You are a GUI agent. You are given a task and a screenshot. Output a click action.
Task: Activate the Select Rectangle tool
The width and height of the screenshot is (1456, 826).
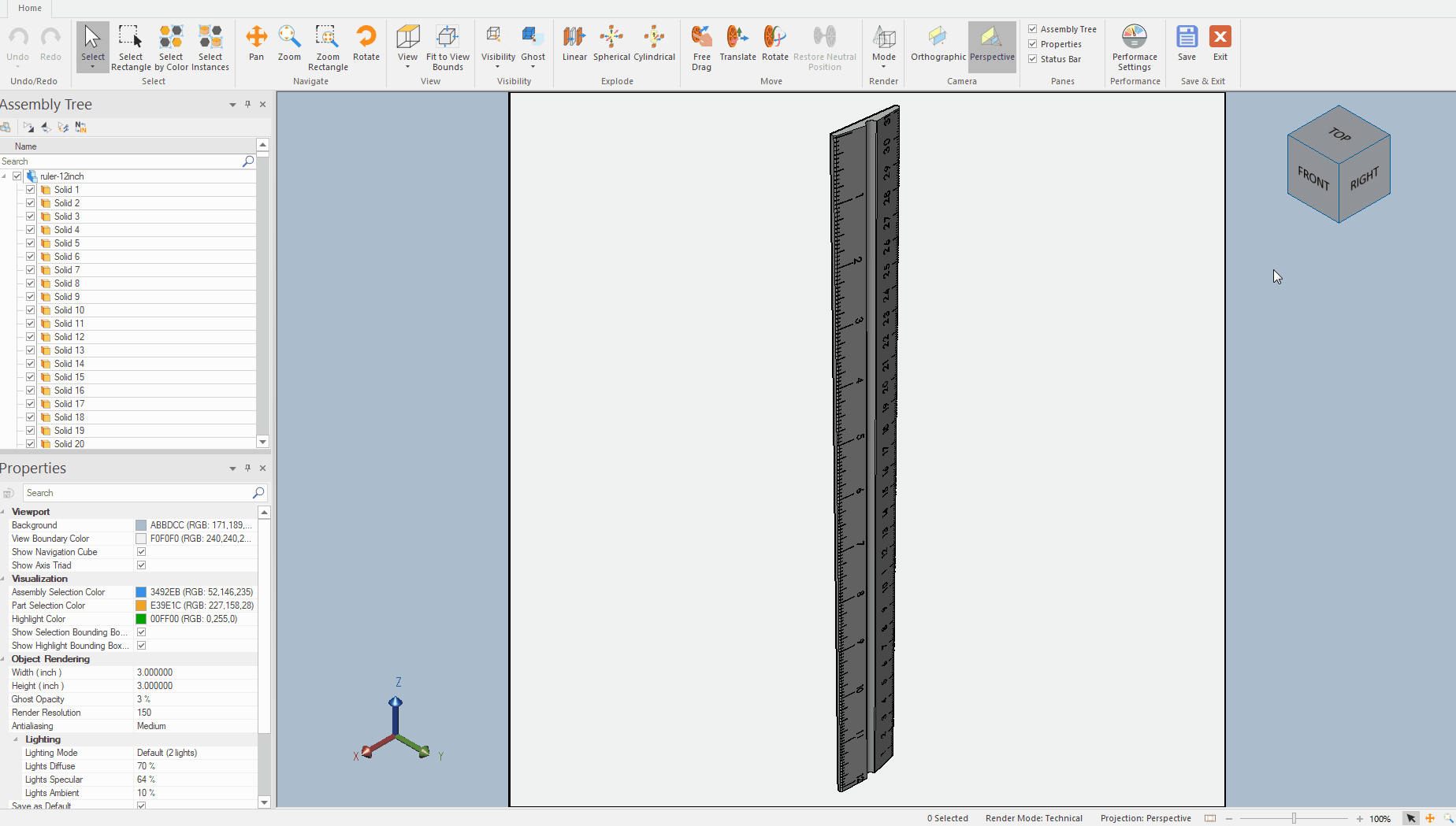(x=131, y=47)
